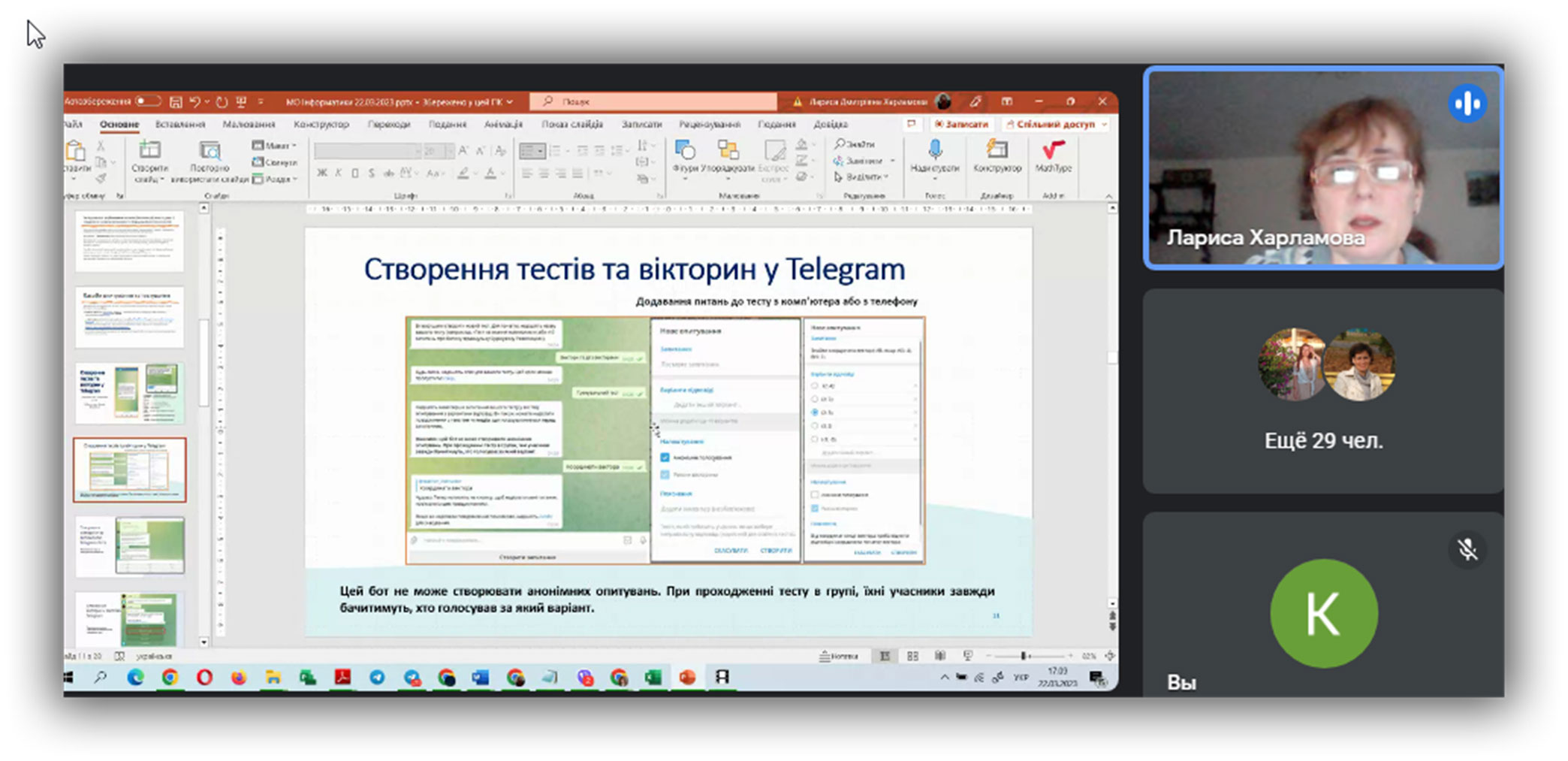Click the MathType icon
1568x761 pixels.
(1053, 149)
